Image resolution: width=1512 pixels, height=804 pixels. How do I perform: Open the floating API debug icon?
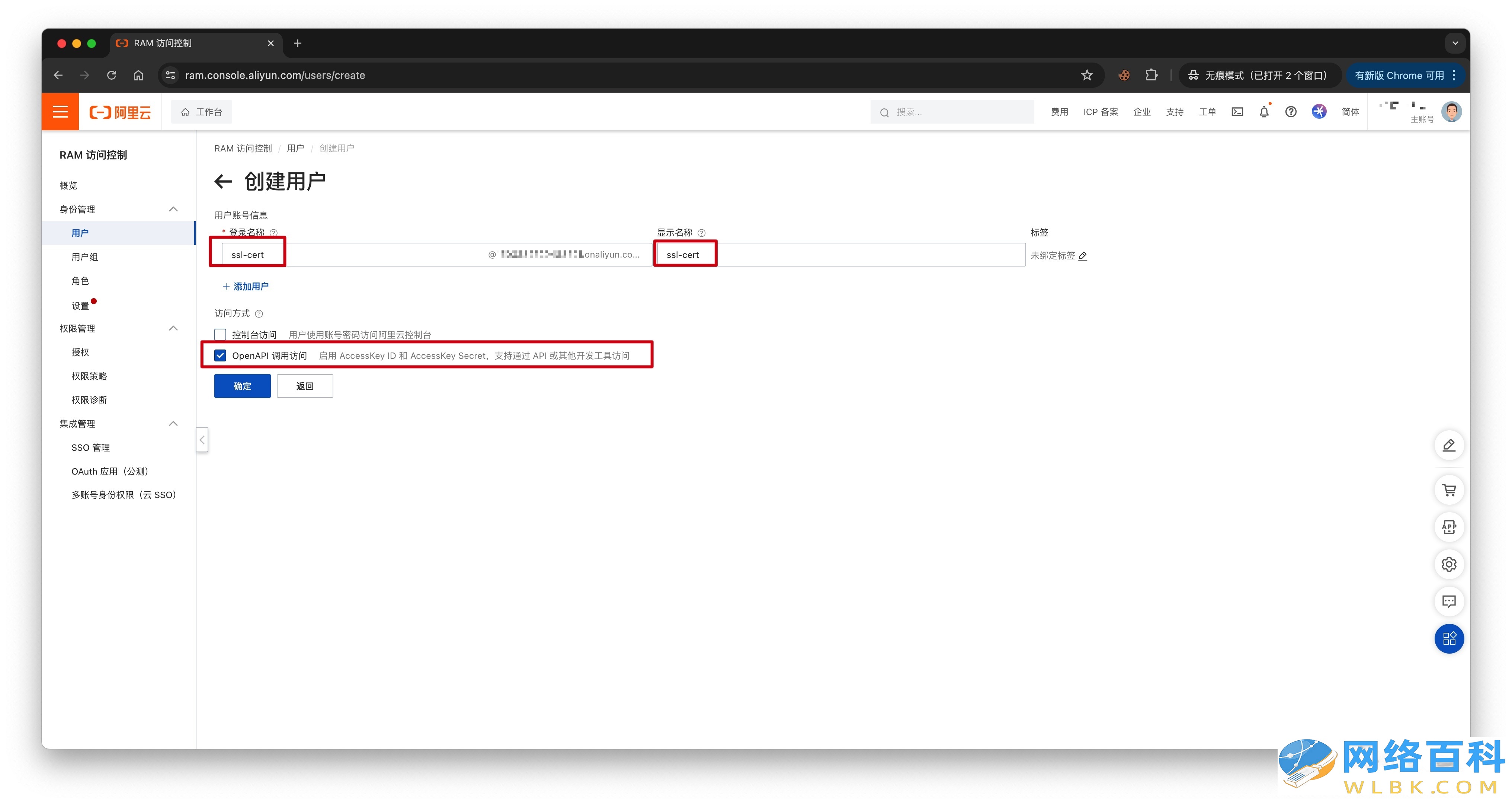tap(1449, 527)
